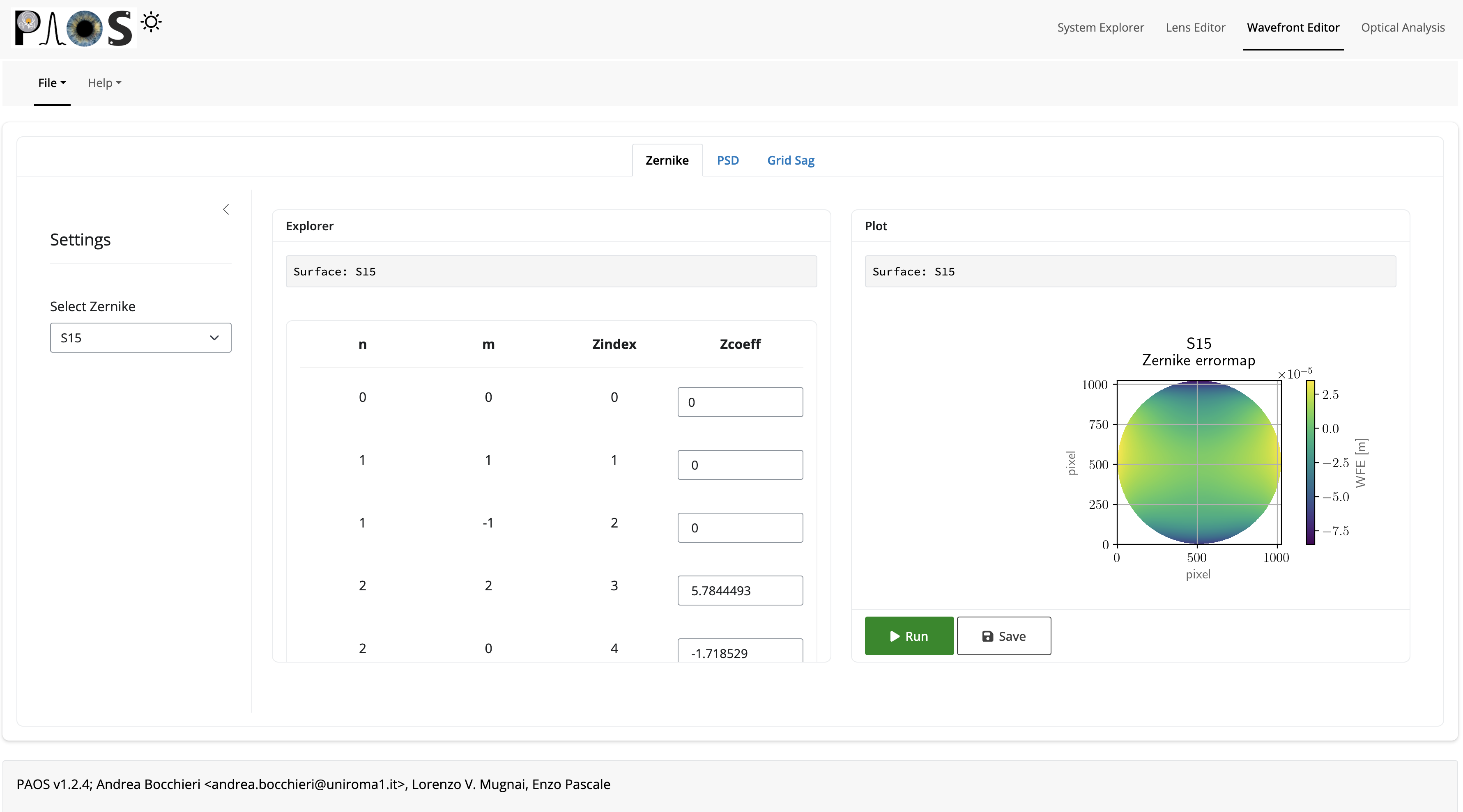Click the Explorer 'Surface: S15' text box
Screen dimensions: 1463x812
click(x=551, y=271)
